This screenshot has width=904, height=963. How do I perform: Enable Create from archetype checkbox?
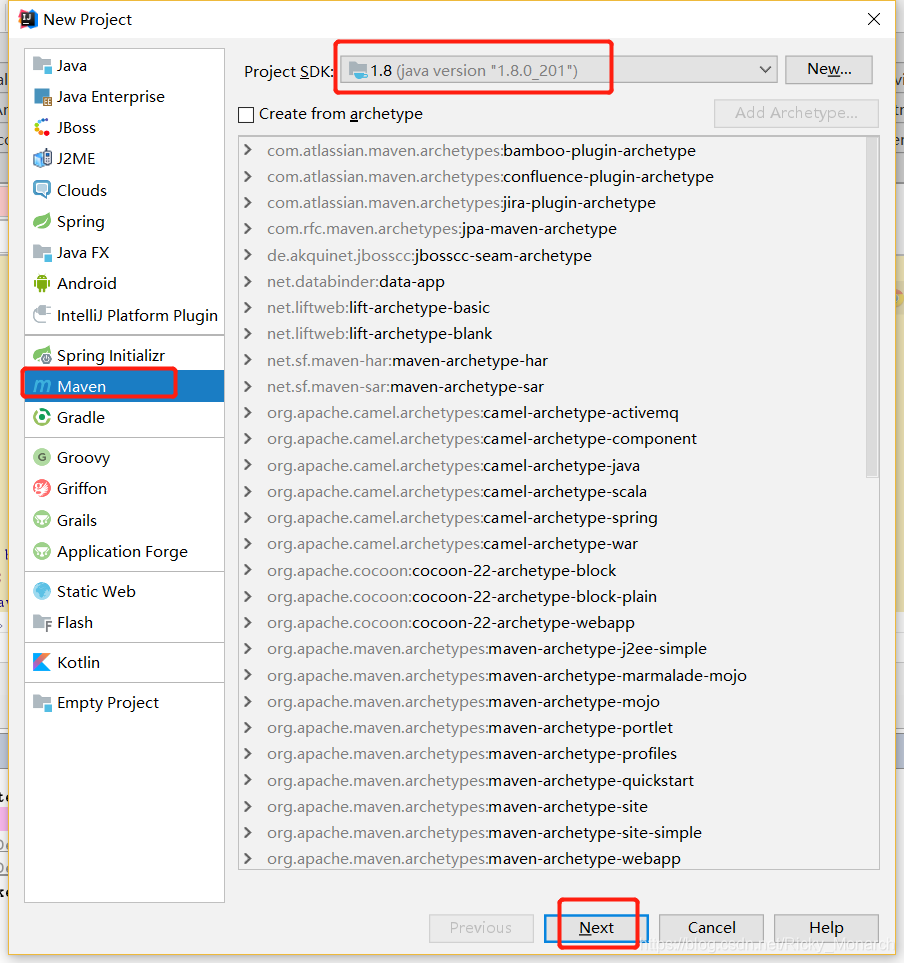pos(246,115)
